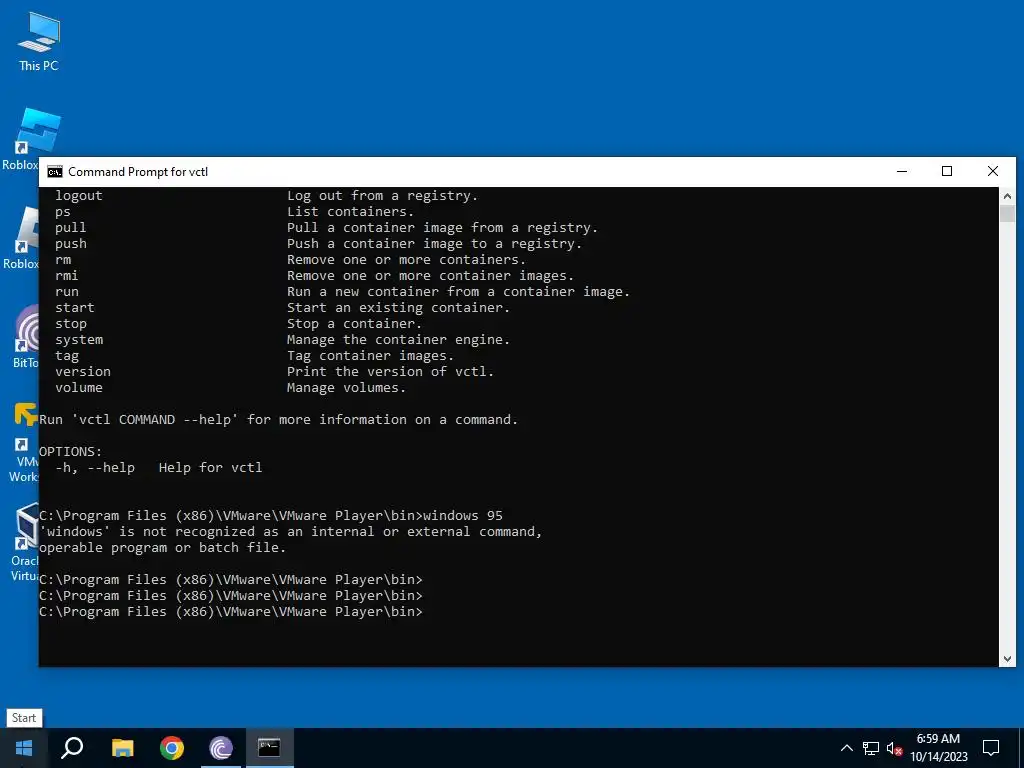Maximize the Command Prompt for vctl window
Viewport: 1024px width, 768px height.
click(947, 172)
